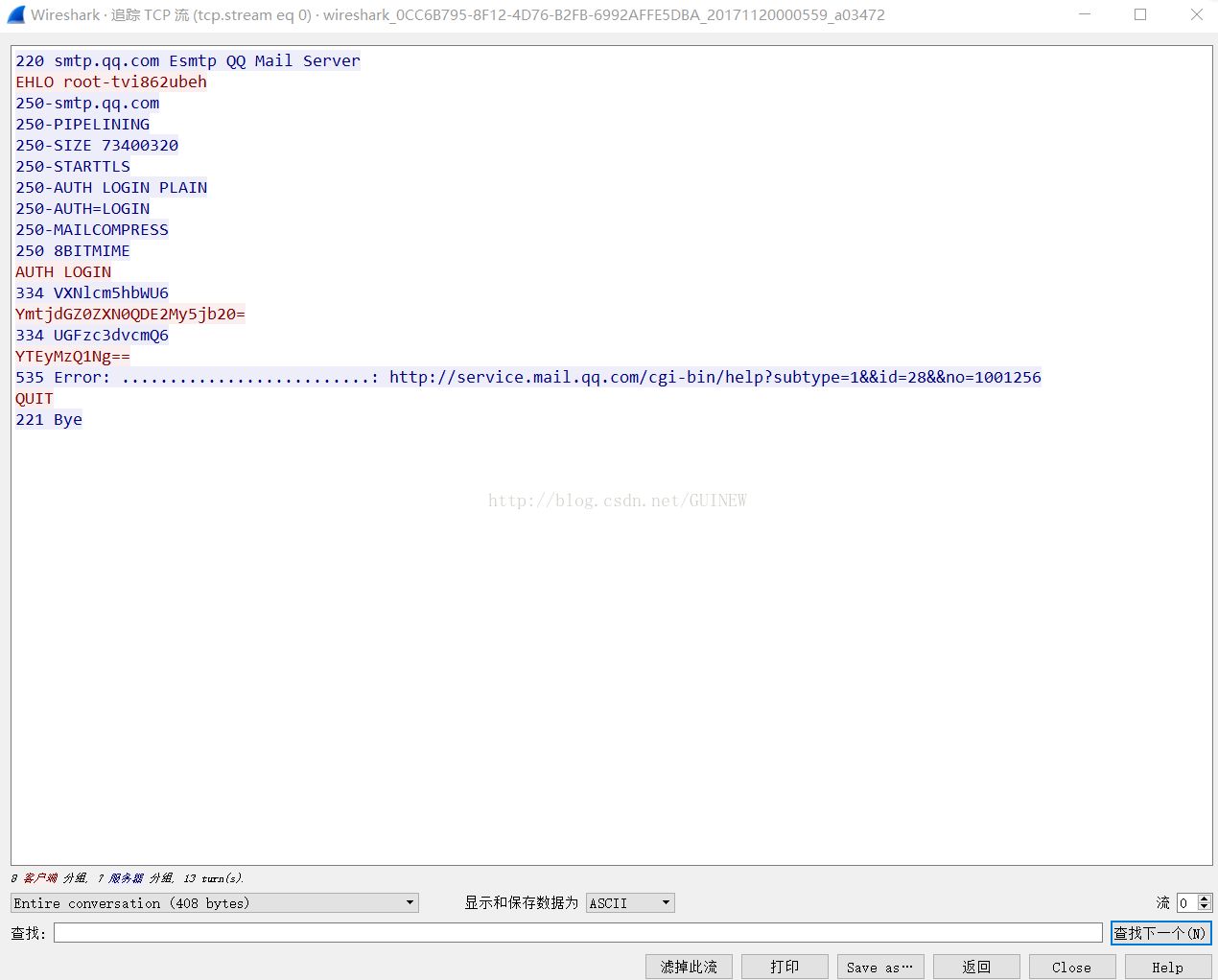
Task: Select the '250-PIPELINING' line
Action: [x=82, y=124]
